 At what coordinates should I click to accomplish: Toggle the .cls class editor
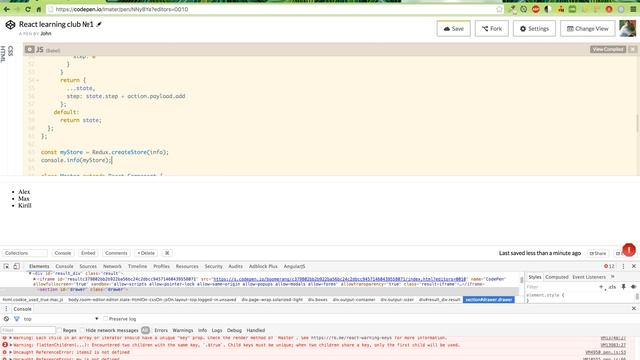pos(612,287)
